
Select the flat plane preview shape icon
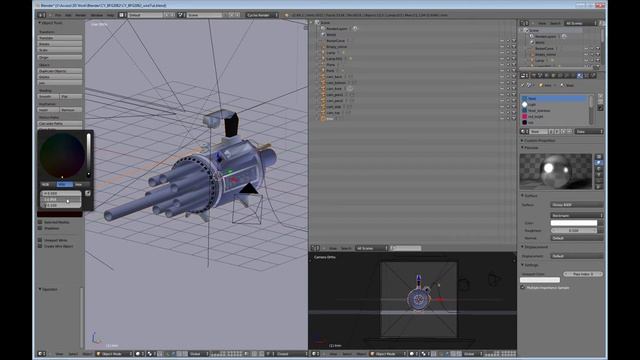tap(599, 157)
